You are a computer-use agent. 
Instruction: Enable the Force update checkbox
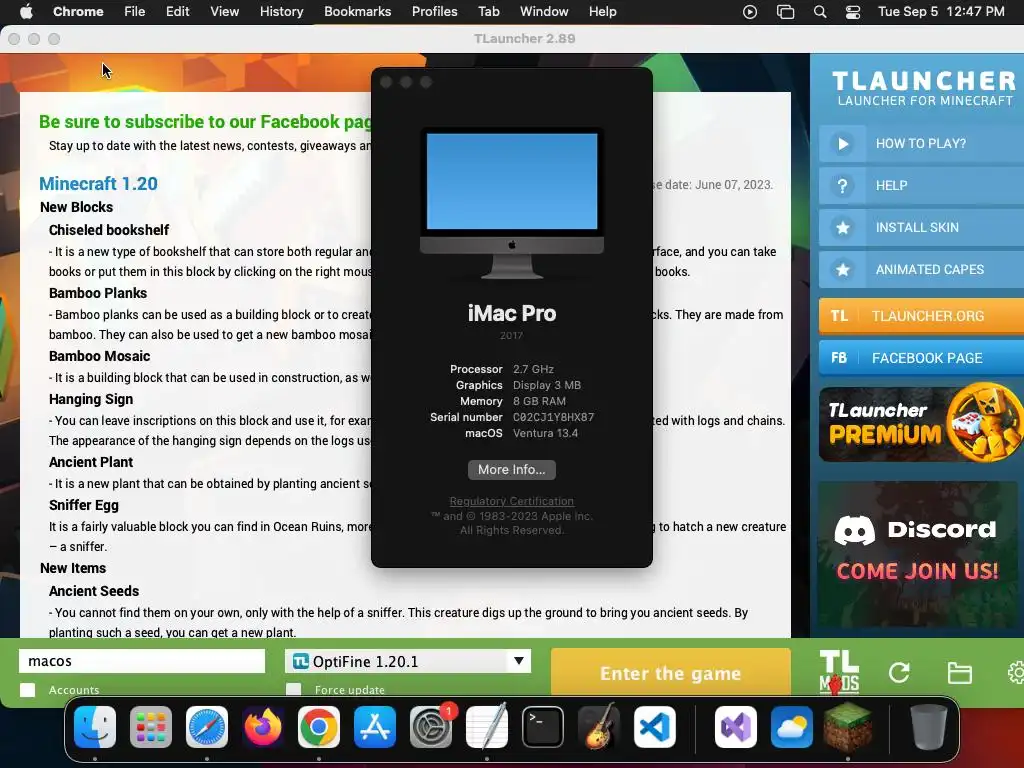(294, 690)
